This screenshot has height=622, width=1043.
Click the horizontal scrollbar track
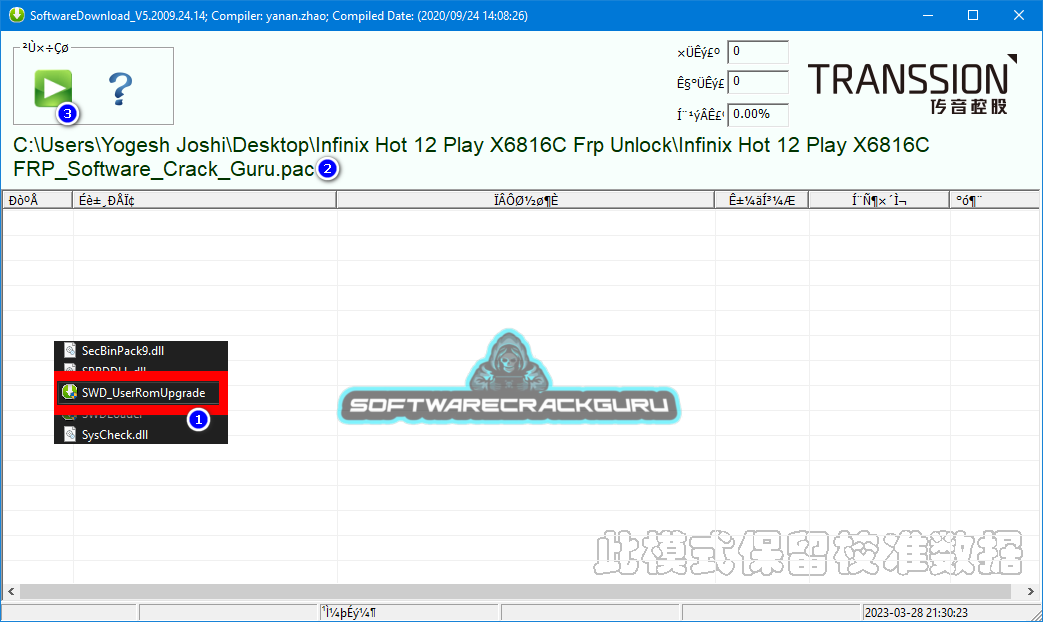516,591
